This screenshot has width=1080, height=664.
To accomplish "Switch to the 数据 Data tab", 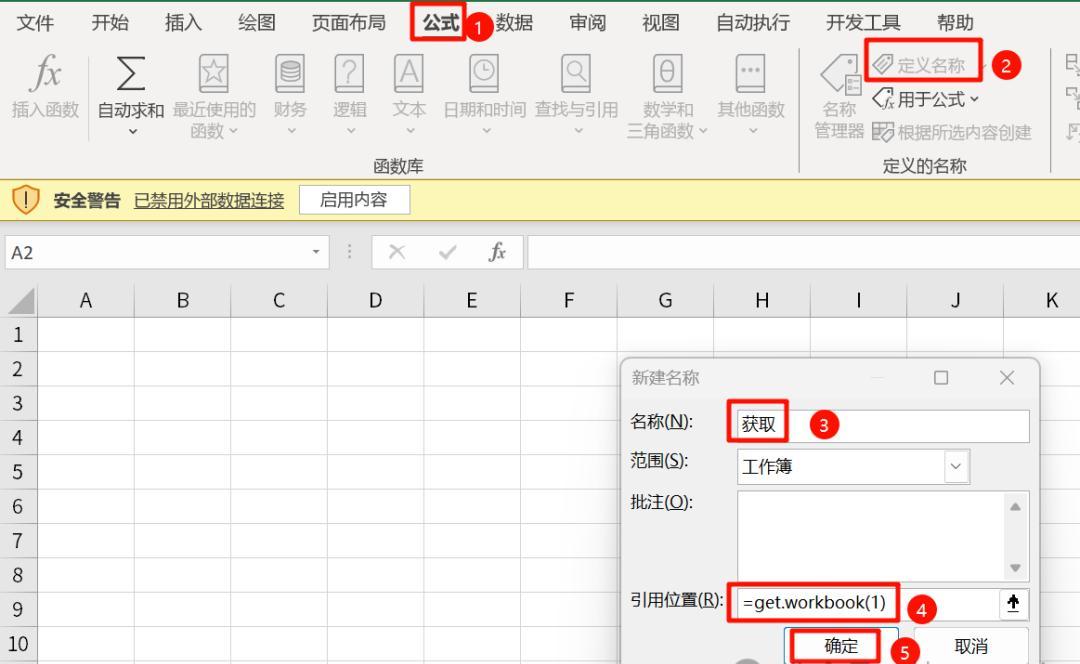I will pos(515,23).
